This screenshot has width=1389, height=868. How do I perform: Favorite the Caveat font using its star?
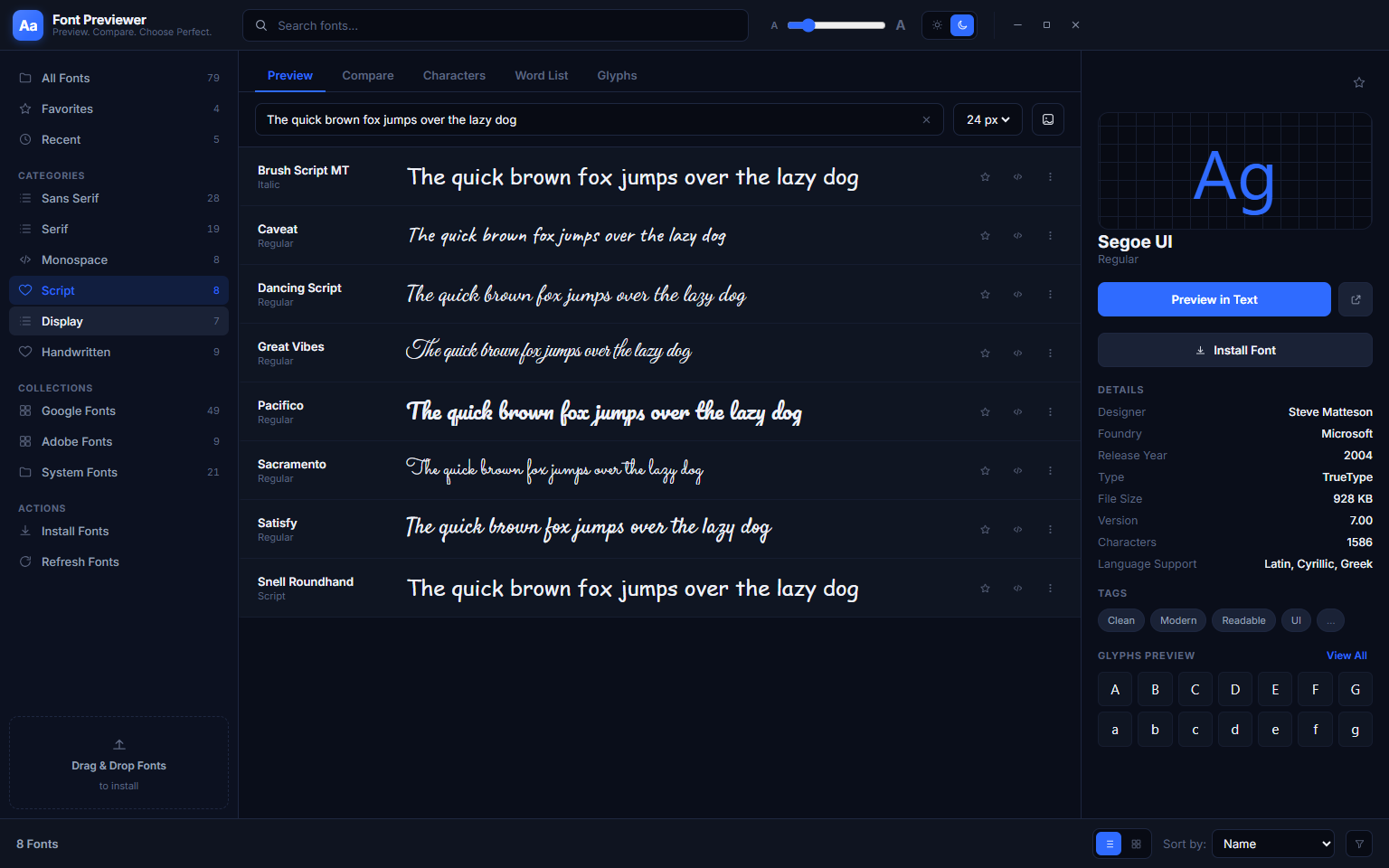[x=985, y=236]
